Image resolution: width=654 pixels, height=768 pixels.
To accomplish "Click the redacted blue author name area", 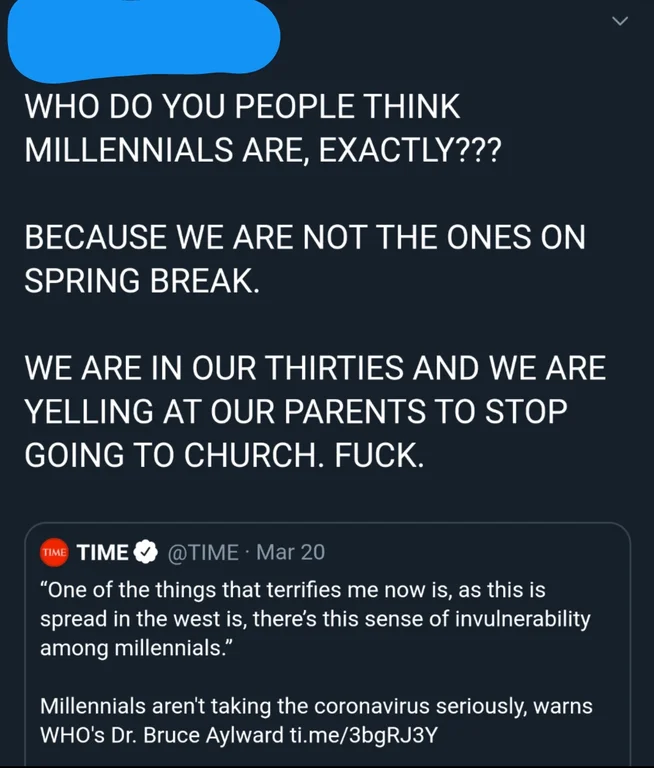I will [x=144, y=38].
